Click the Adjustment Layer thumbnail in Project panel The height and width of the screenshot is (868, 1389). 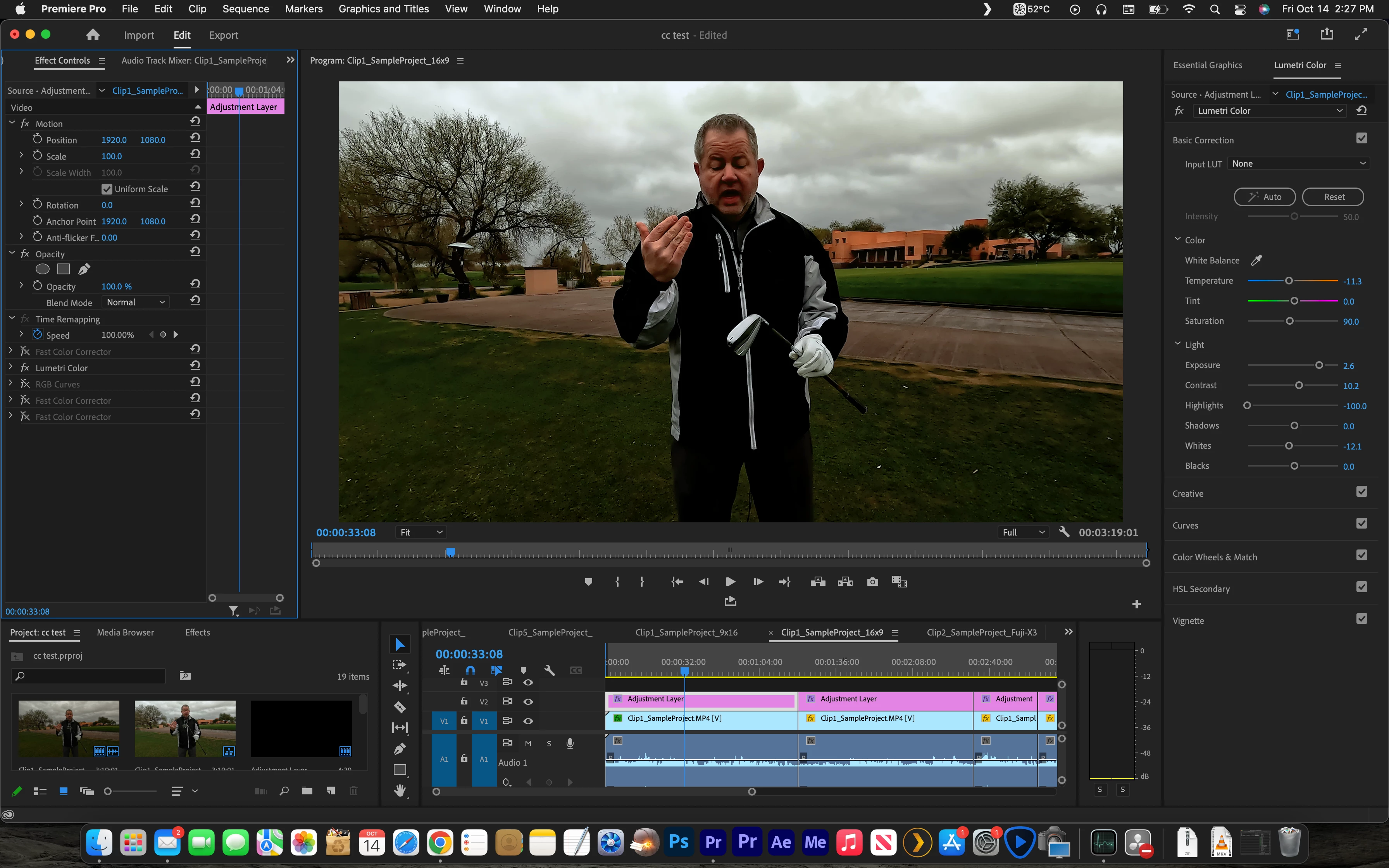point(302,728)
